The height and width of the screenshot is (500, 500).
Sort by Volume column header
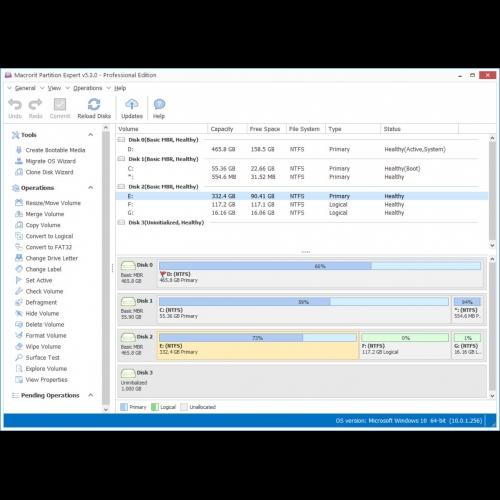point(162,129)
